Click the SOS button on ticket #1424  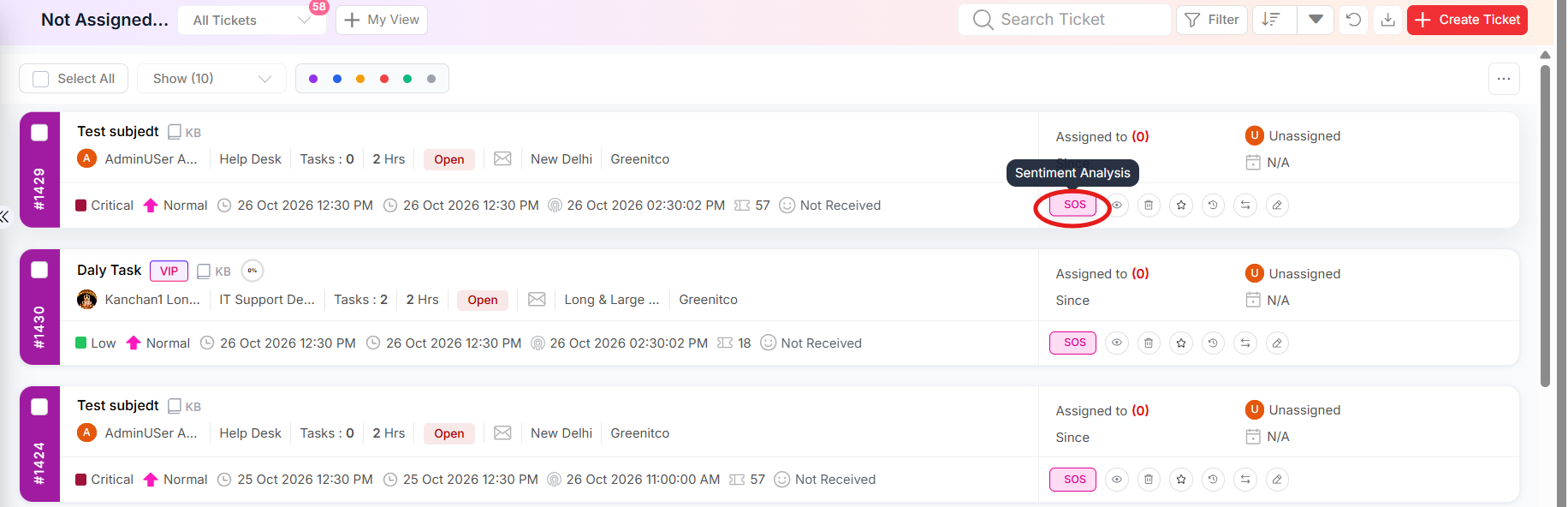(1073, 480)
